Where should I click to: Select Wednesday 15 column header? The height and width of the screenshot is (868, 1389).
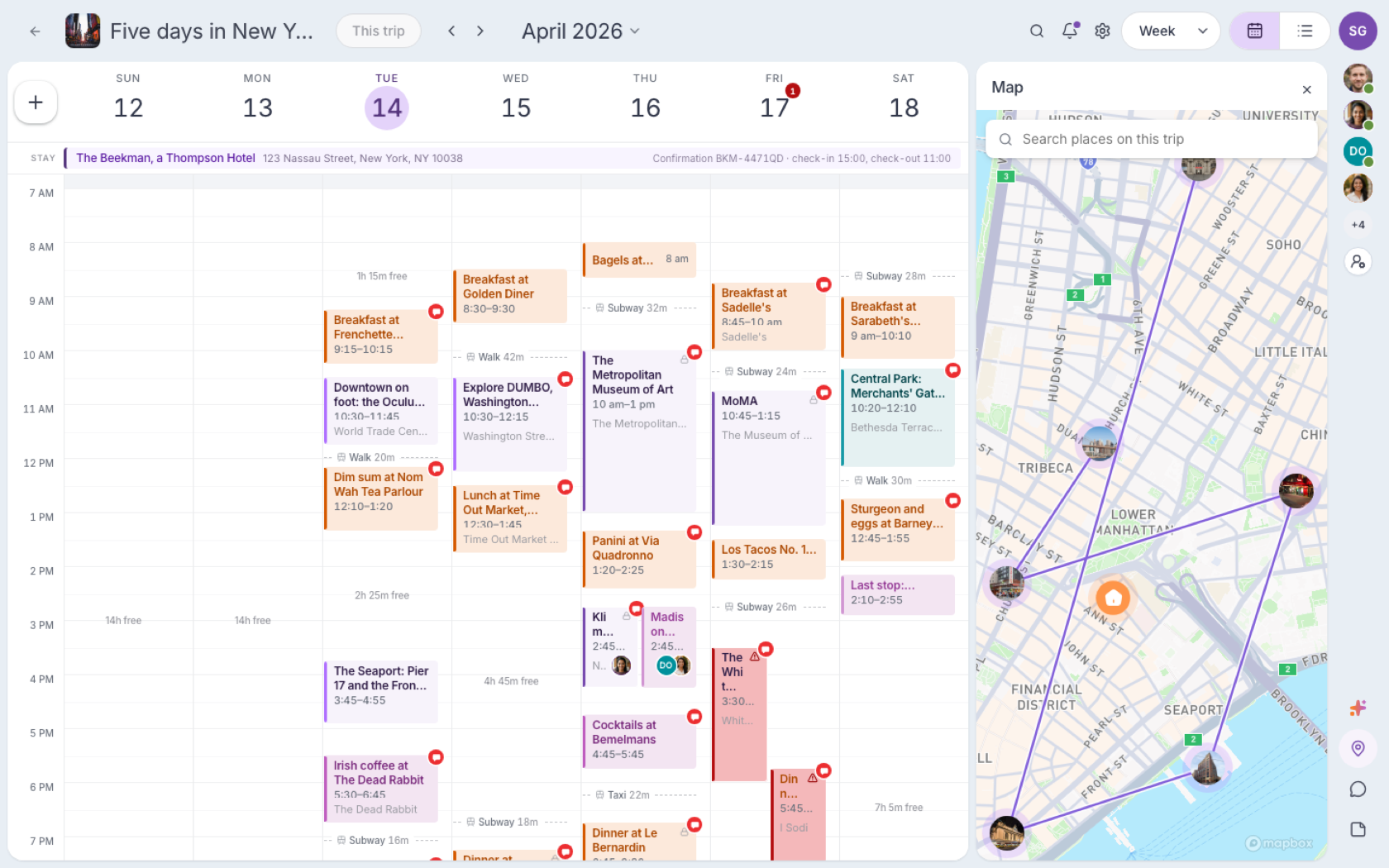(516, 98)
